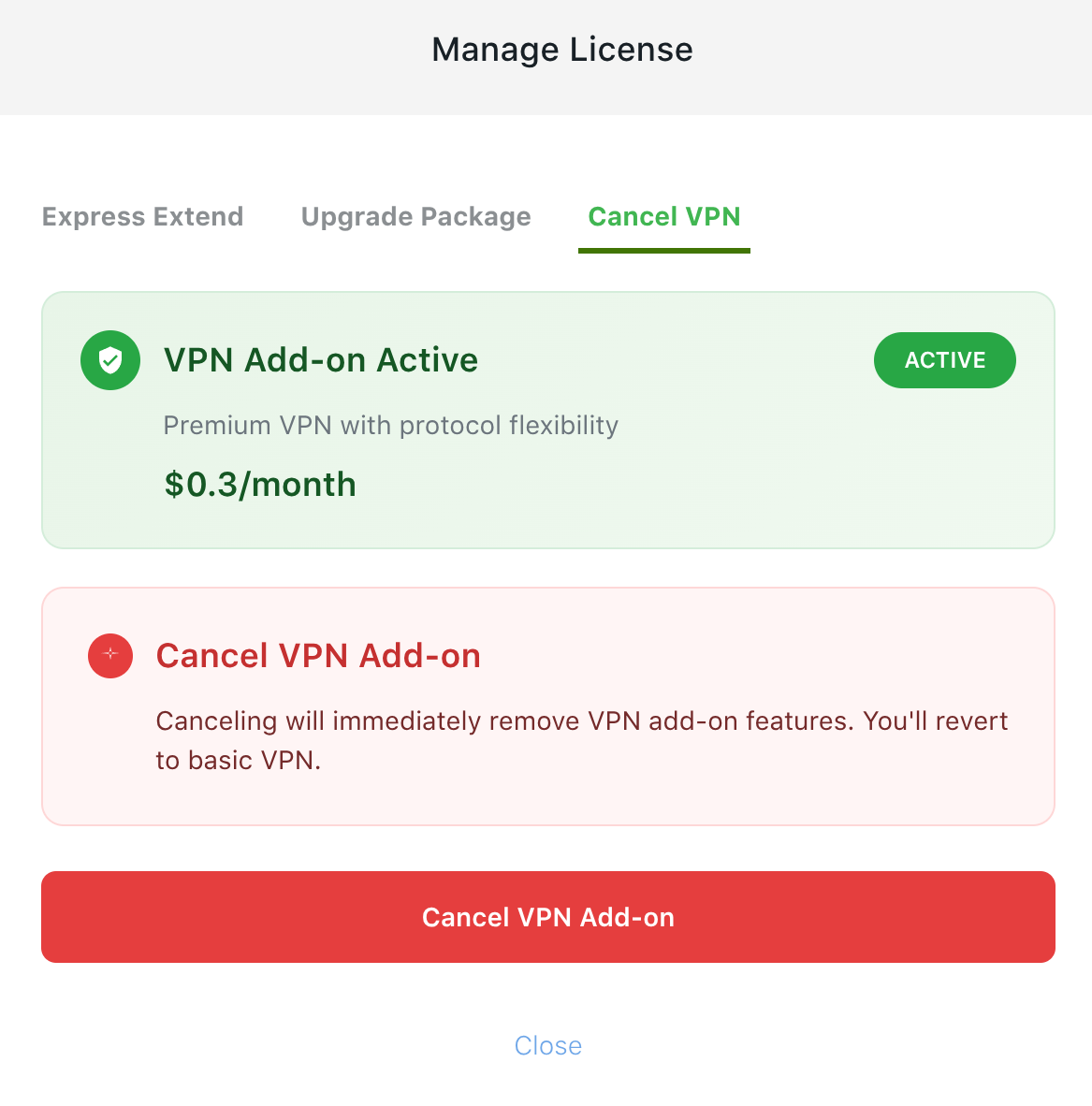This screenshot has height=1106, width=1092.
Task: Click the white area beside the Close link
Action: click(x=776, y=1045)
